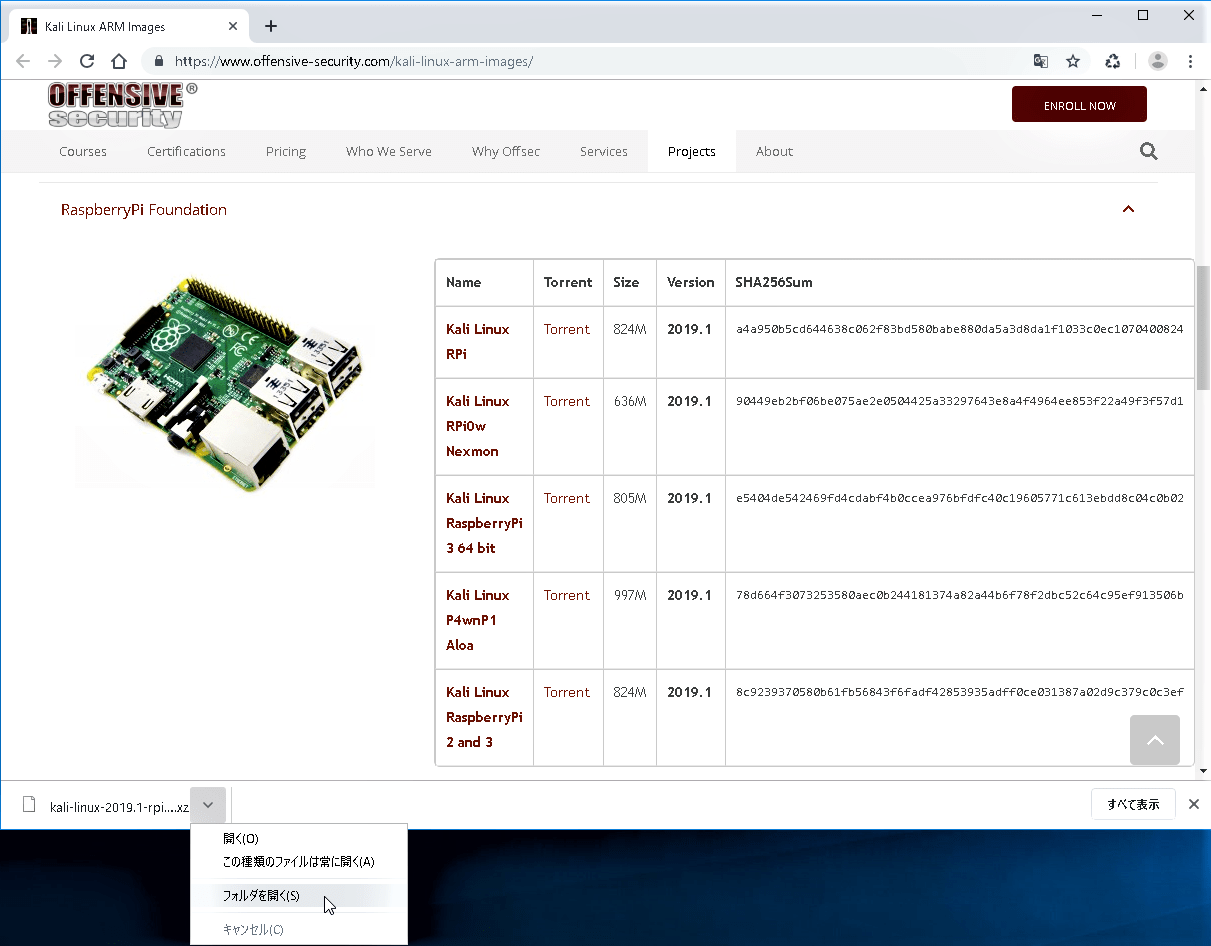Click the Raspberry Pi board image

click(x=225, y=383)
